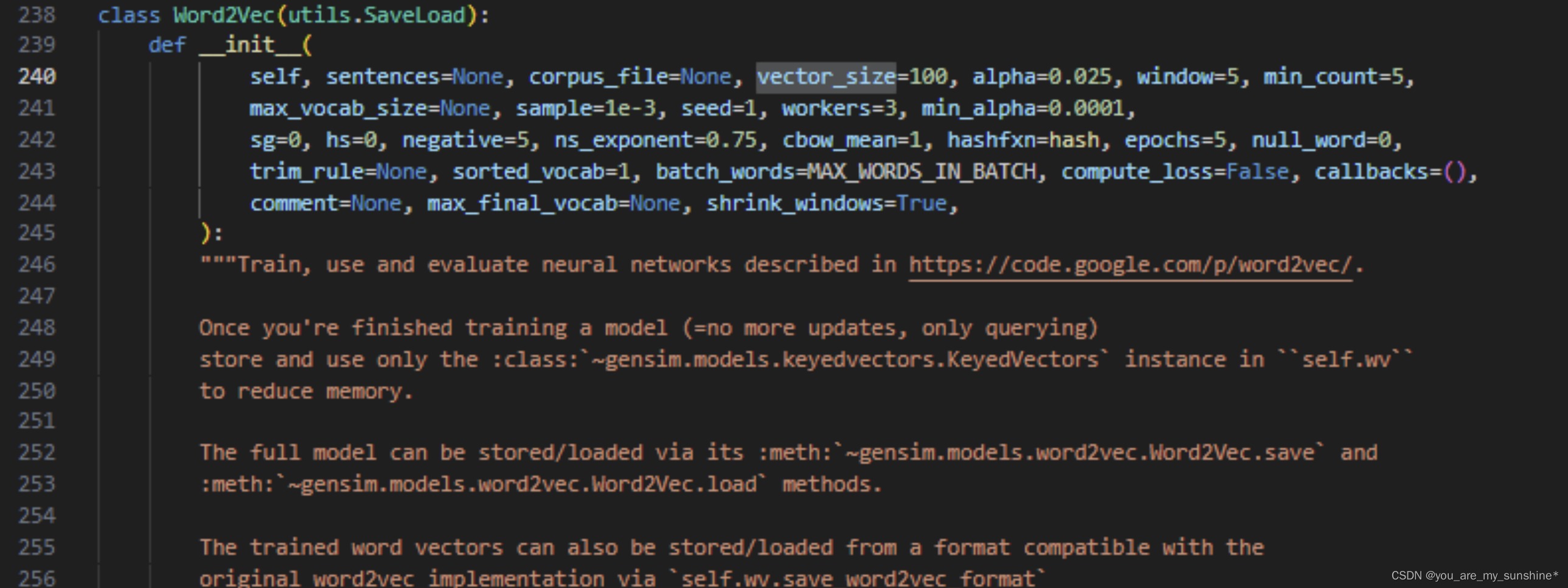Click the self.wv.save_word2vec_format reference
The image size is (1568, 588).
click(x=858, y=578)
